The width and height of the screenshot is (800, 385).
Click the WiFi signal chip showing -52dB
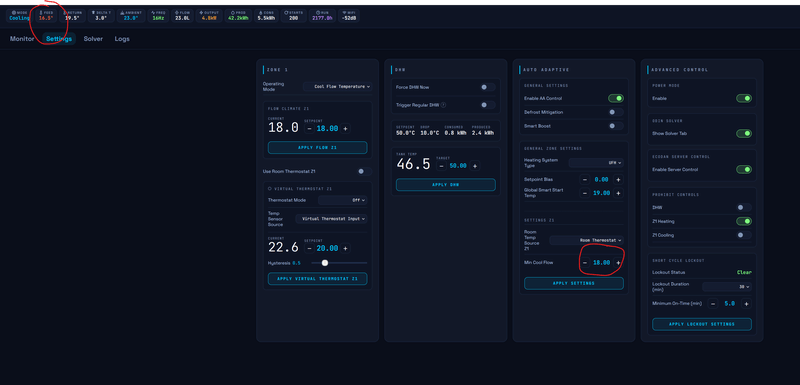click(349, 15)
